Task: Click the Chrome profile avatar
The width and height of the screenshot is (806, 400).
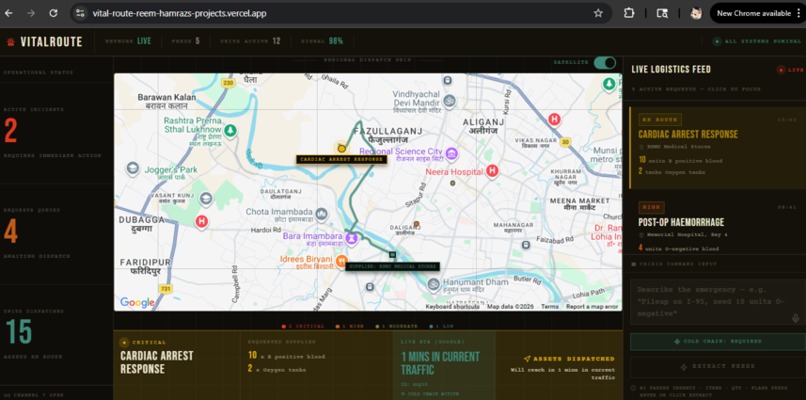Action: (696, 13)
